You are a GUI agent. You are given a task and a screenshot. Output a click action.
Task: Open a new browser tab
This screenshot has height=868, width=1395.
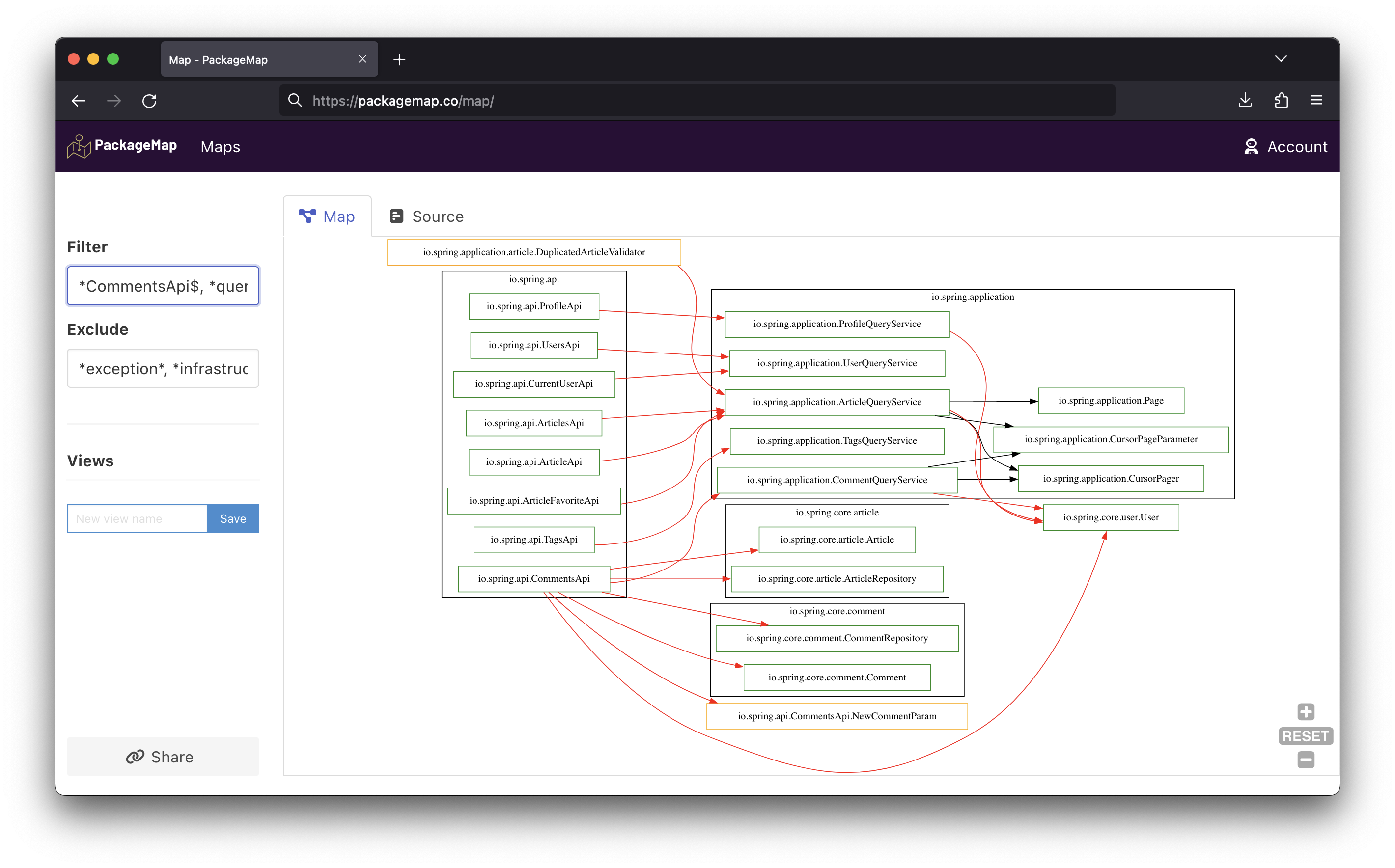399,59
